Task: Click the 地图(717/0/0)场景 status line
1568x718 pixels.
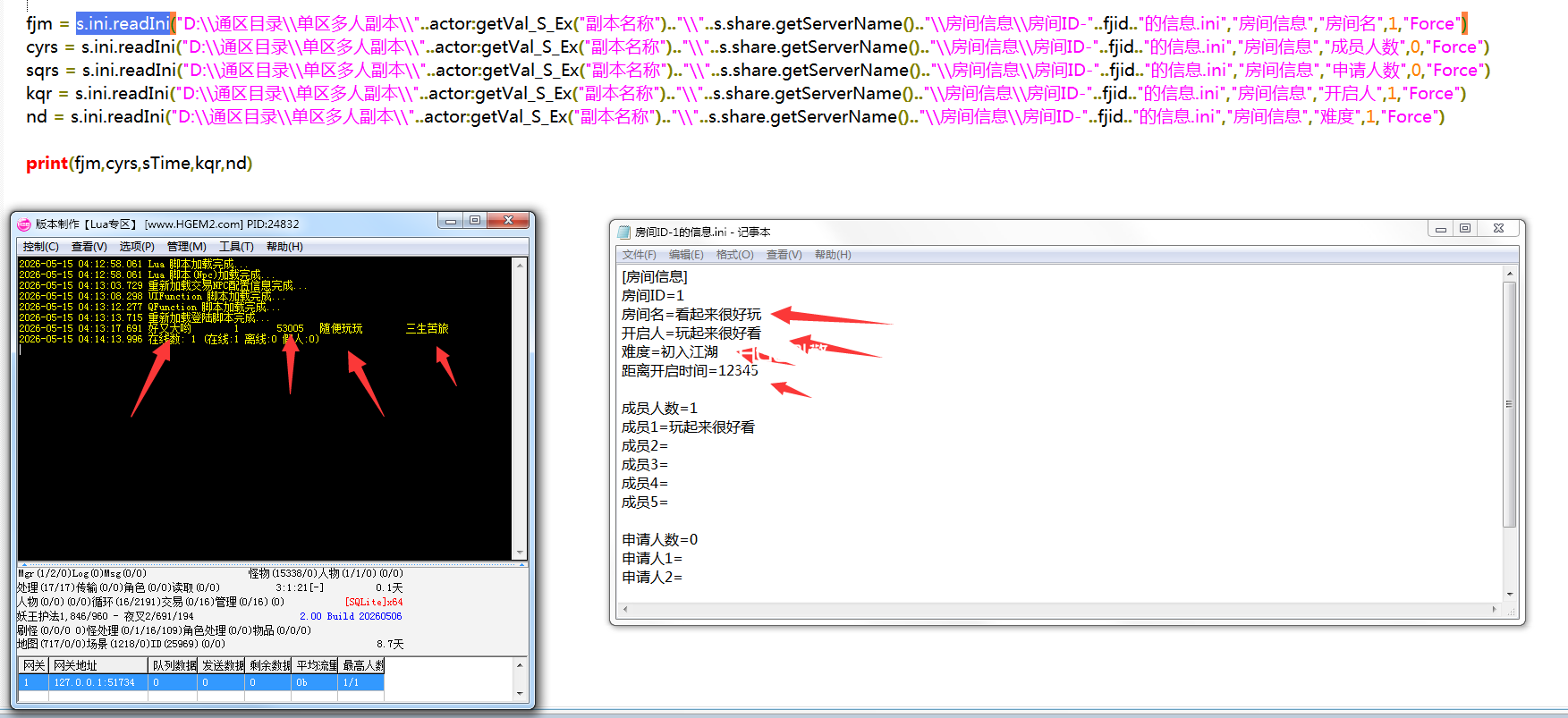Action: [122, 644]
